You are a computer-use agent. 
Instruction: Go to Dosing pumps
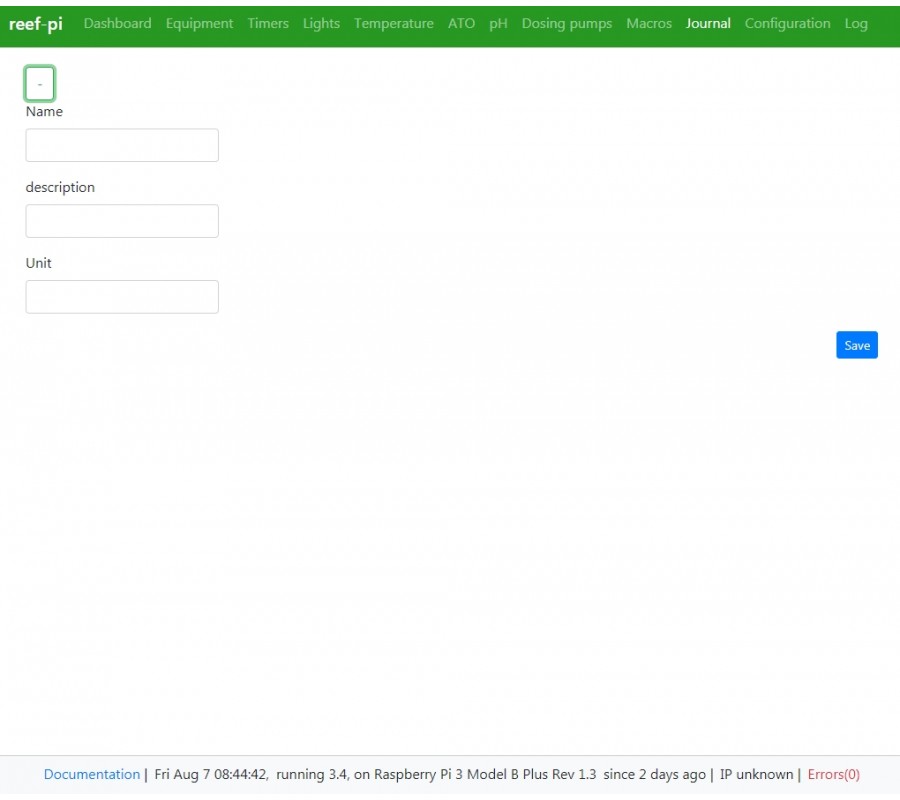pos(566,24)
